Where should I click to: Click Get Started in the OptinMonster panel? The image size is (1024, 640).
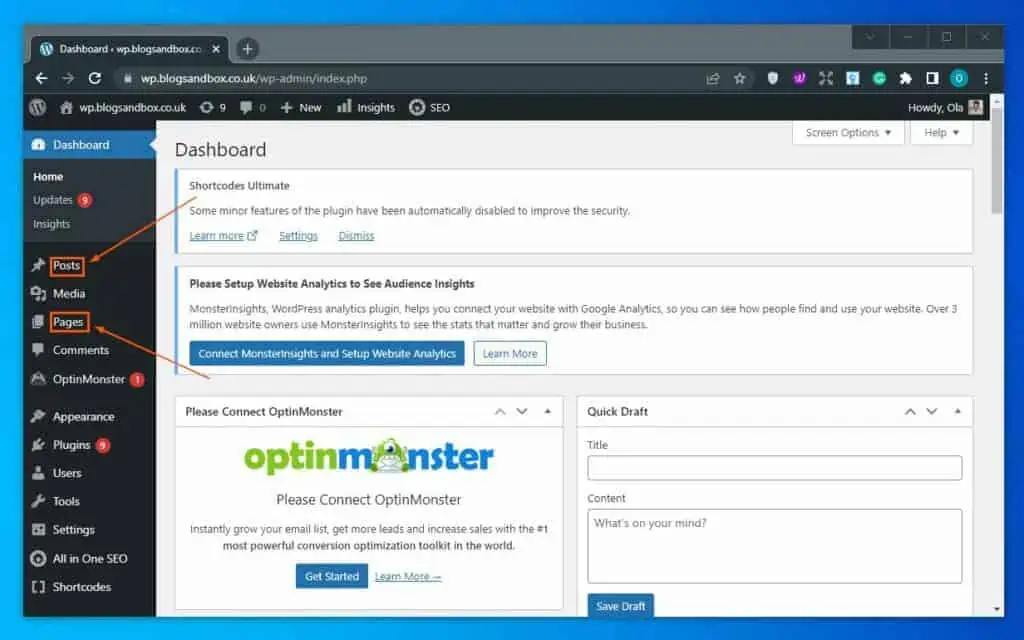pyautogui.click(x=331, y=576)
